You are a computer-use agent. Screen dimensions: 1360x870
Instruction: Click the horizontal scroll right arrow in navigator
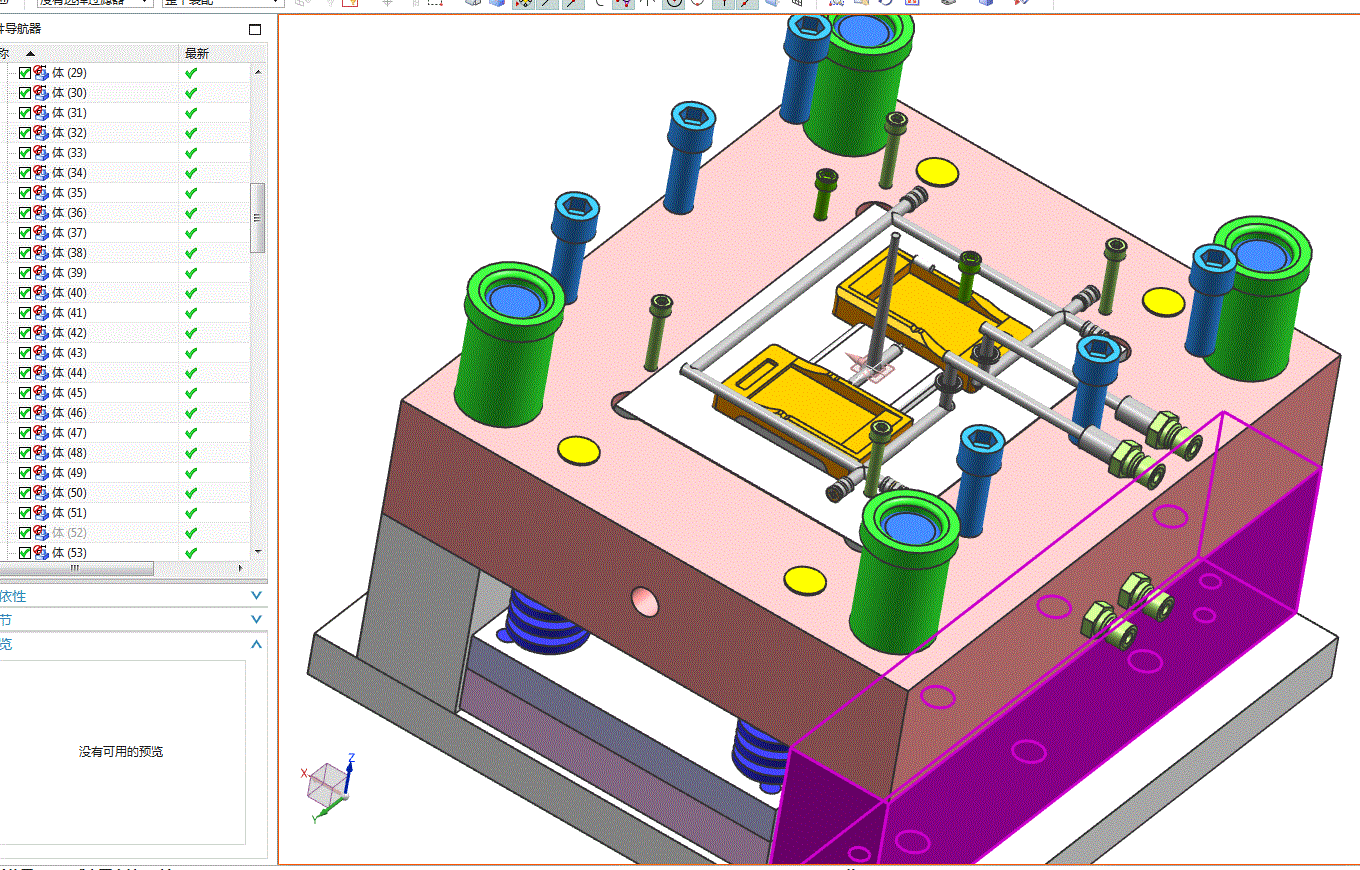coord(240,568)
